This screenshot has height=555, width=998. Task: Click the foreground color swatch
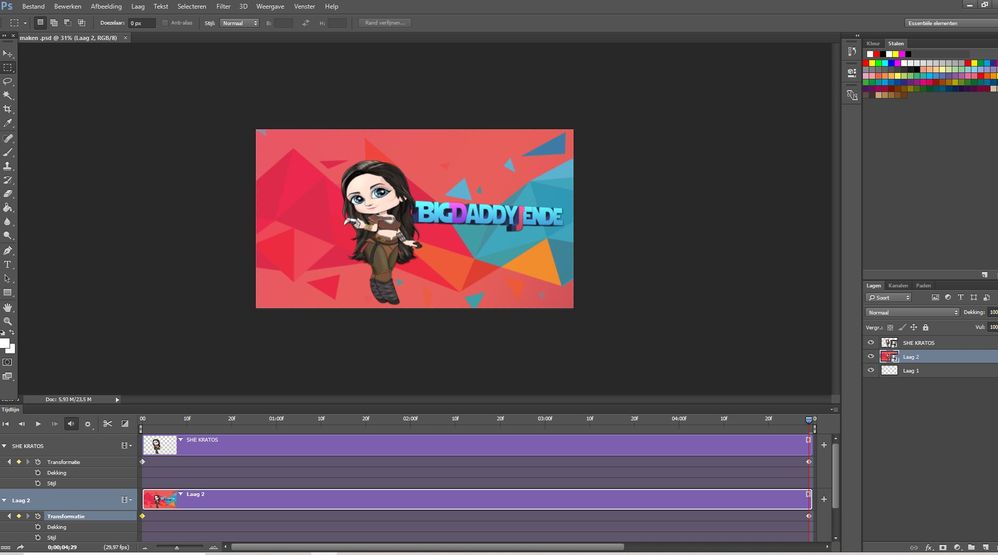click(4, 344)
